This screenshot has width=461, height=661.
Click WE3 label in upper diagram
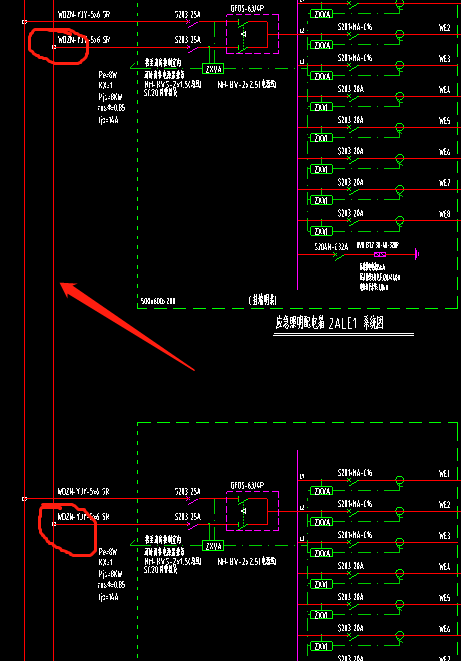[x=444, y=59]
